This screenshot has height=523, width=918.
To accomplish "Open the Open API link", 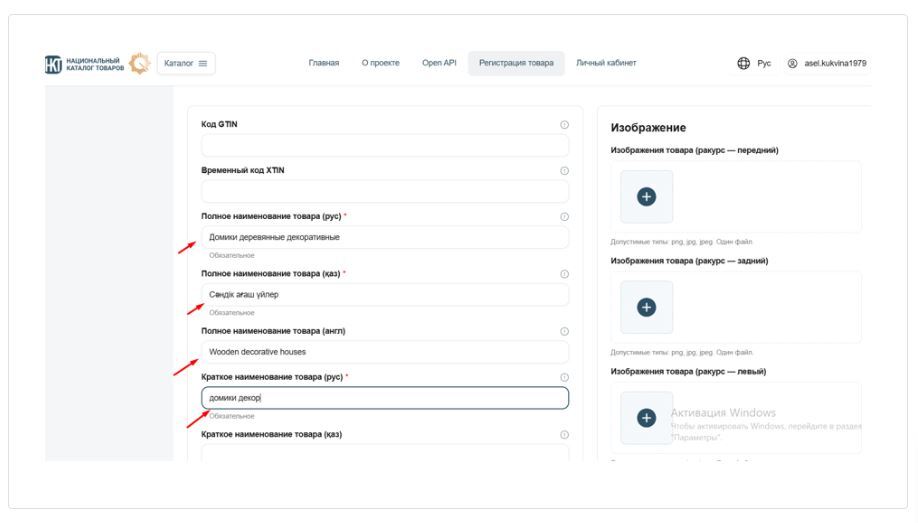I will click(438, 63).
